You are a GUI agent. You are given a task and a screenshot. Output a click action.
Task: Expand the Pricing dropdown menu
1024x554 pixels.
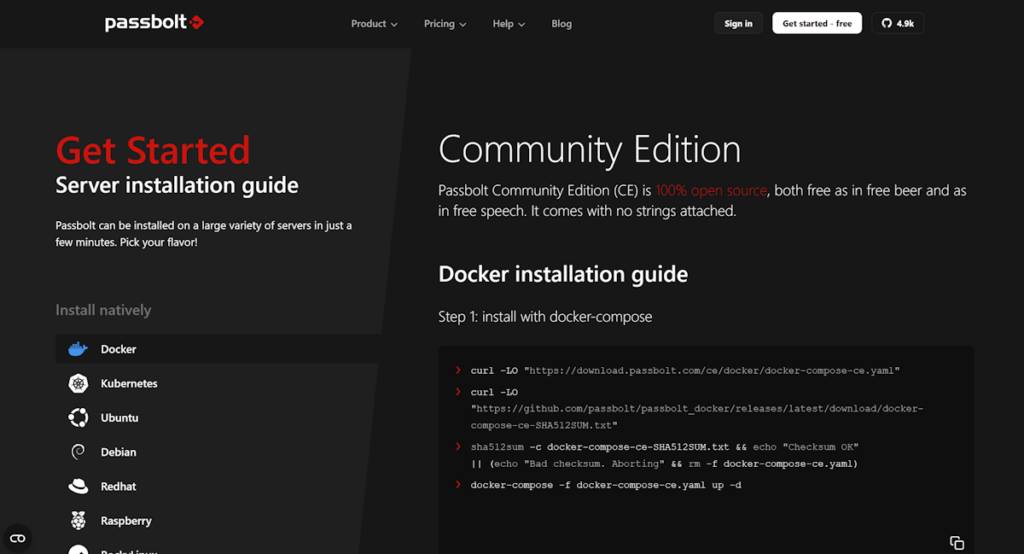[x=445, y=24]
